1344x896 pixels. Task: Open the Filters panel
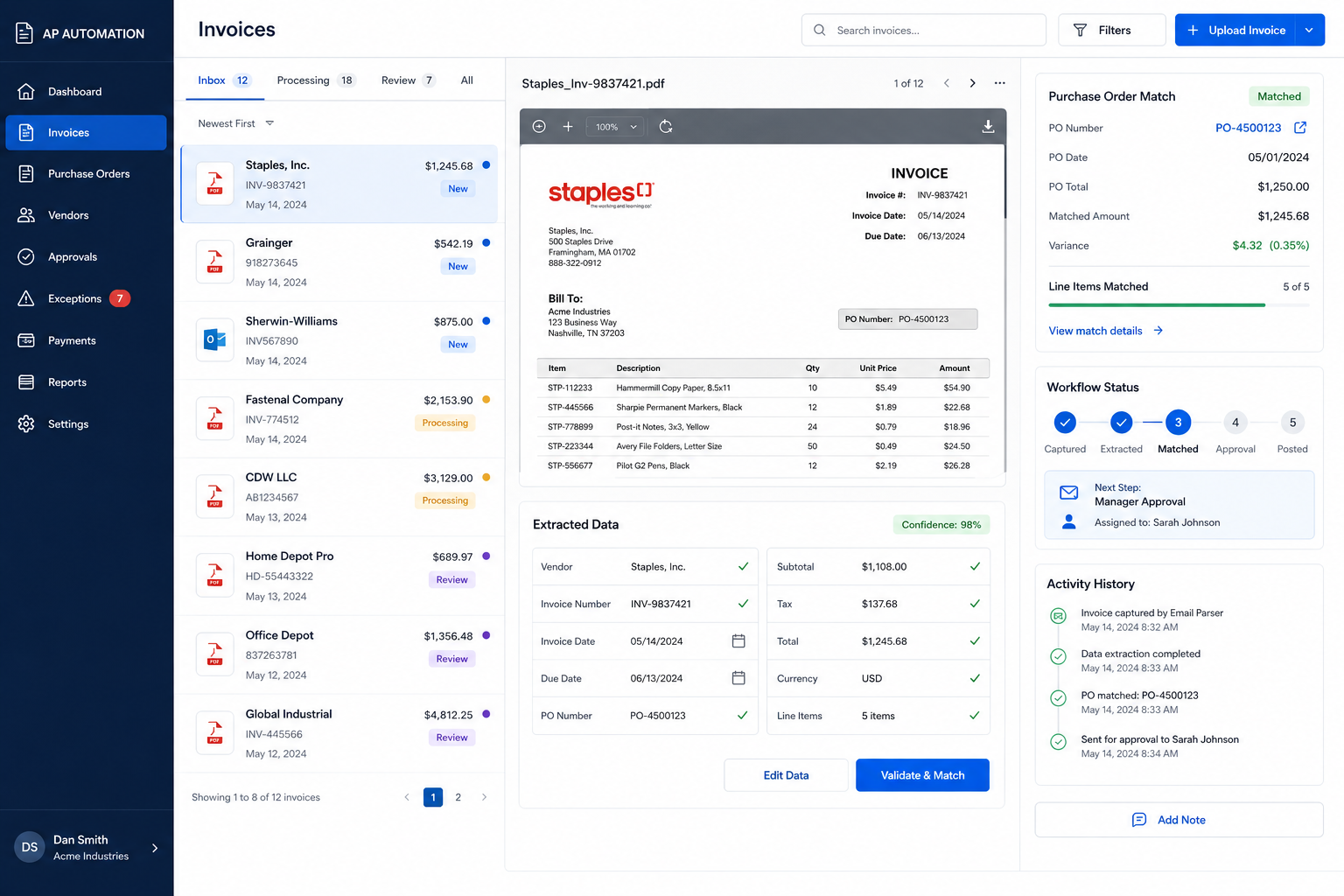(1111, 30)
